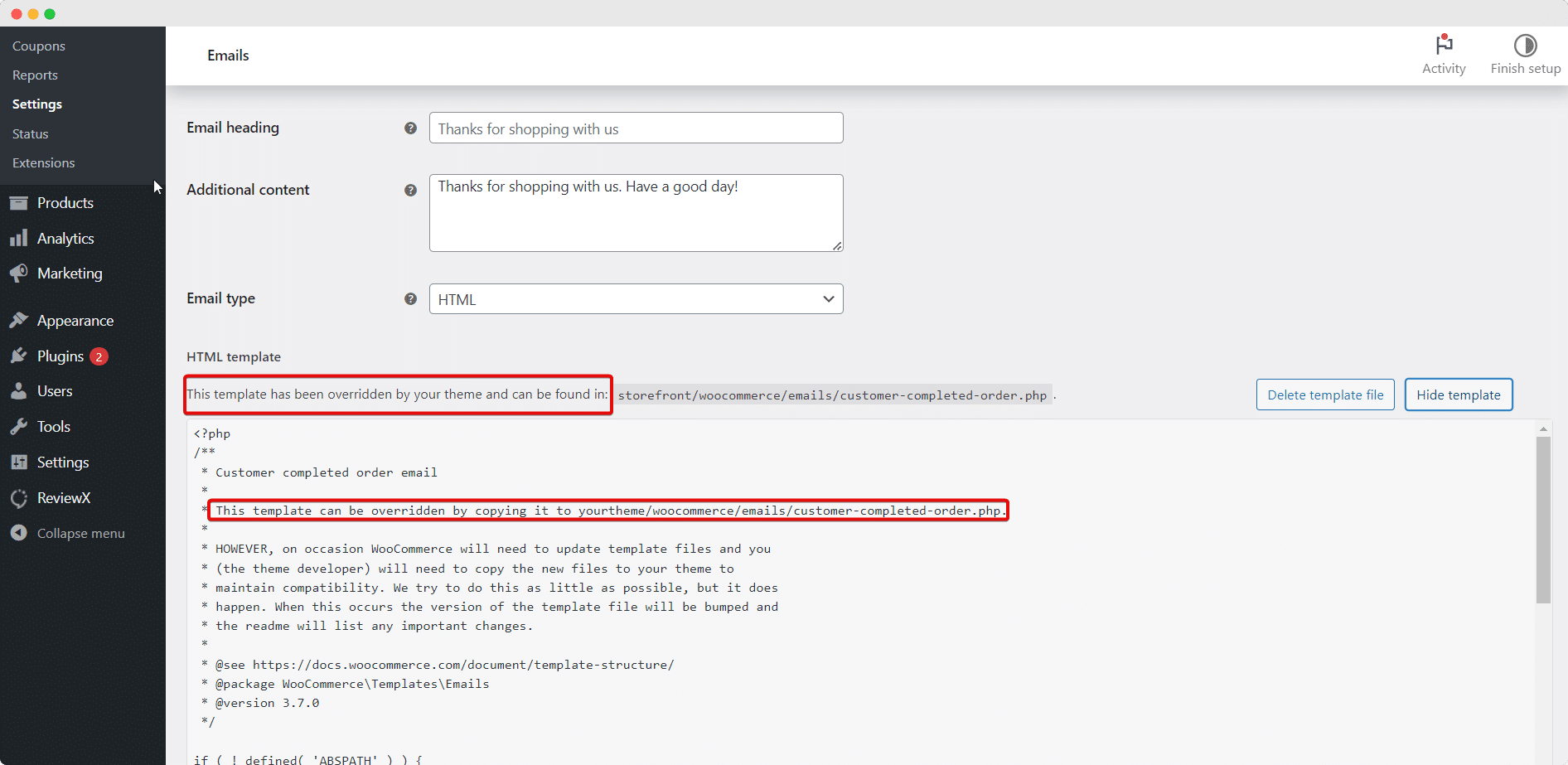Click the Finish setup progress icon

1525,45
